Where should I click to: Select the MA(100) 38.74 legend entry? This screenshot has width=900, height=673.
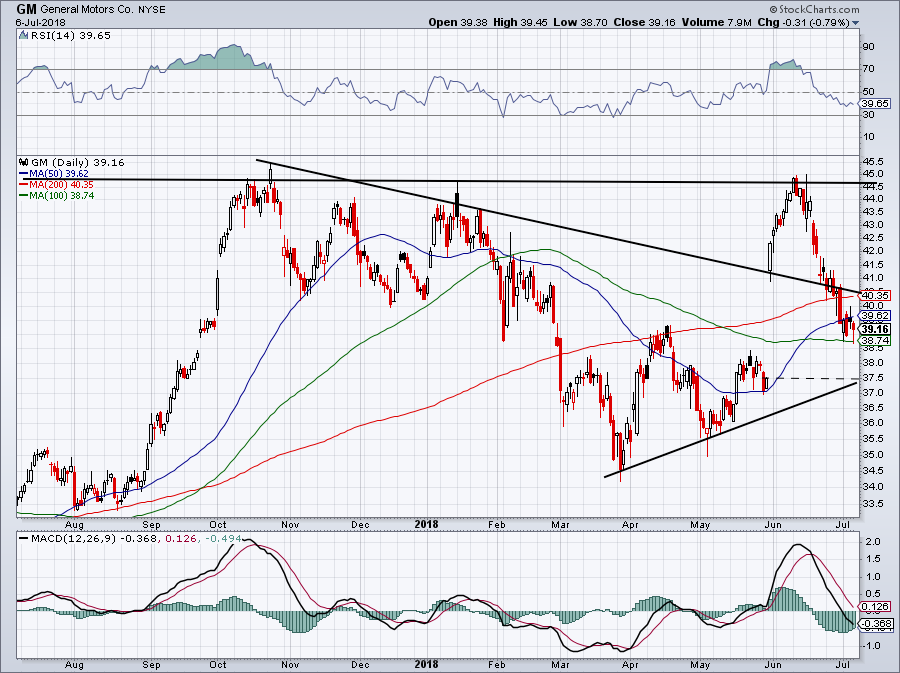[56, 196]
